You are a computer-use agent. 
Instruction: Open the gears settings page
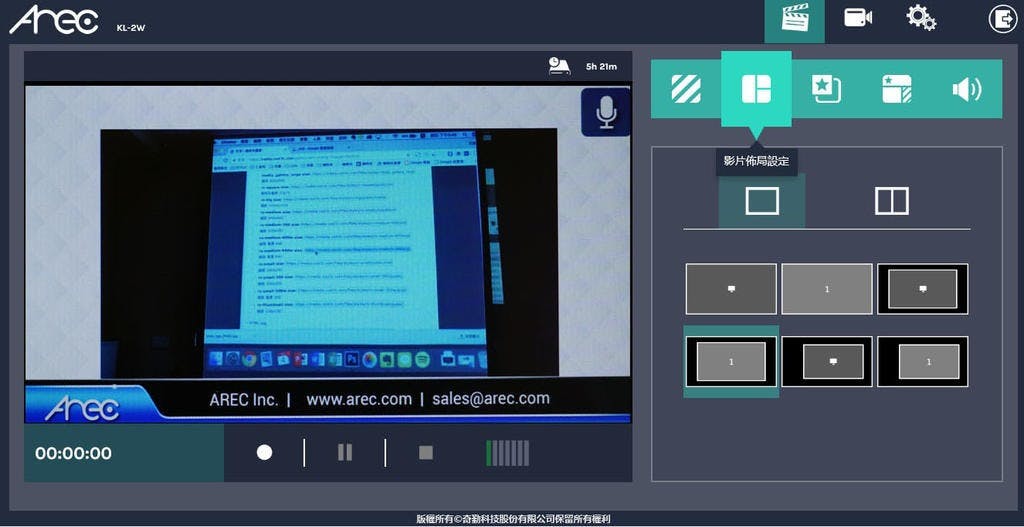920,19
